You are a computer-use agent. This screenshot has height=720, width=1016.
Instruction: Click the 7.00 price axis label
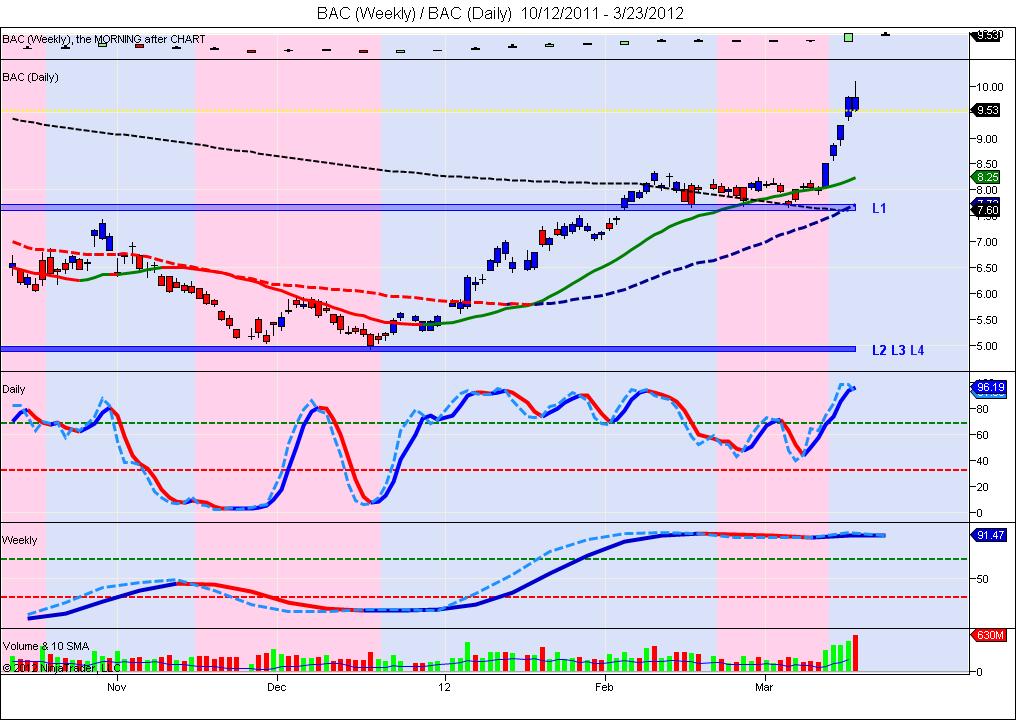click(x=987, y=242)
